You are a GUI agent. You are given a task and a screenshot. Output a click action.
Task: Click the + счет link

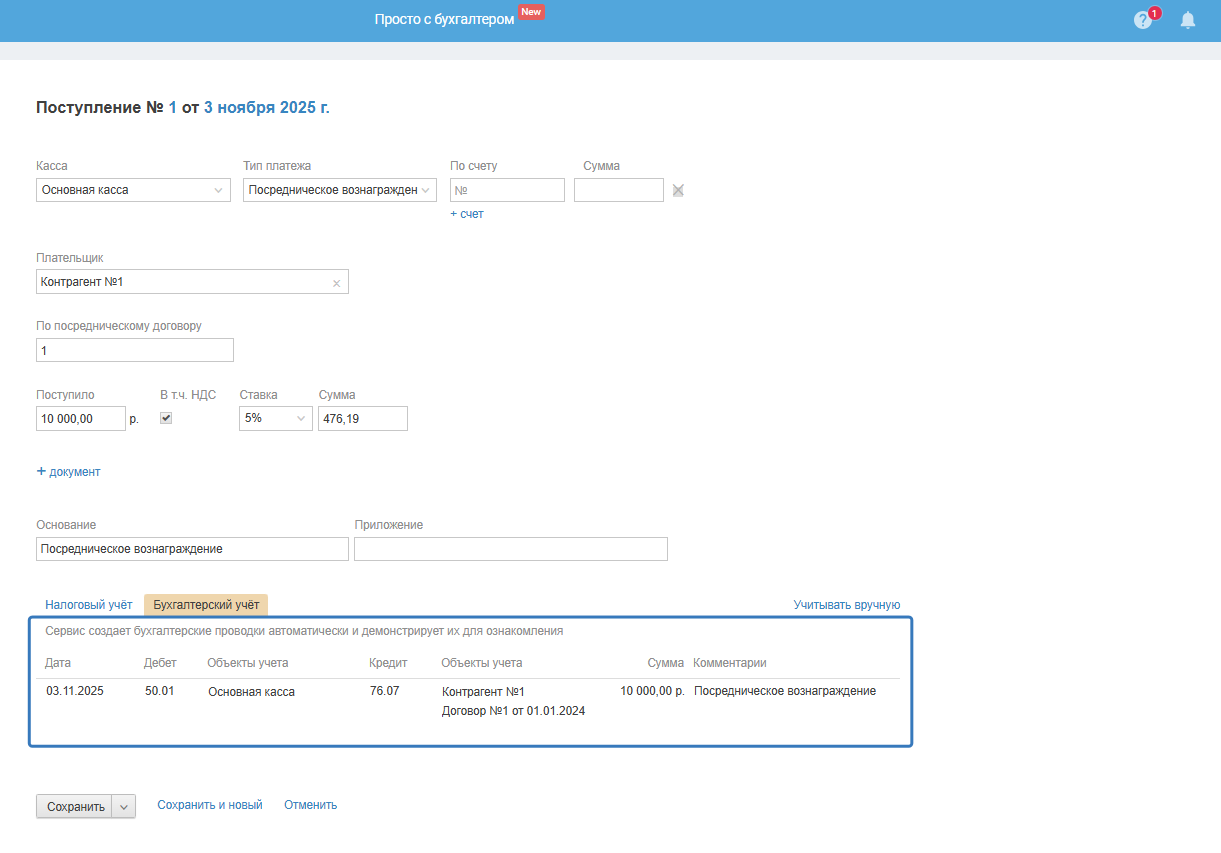tap(467, 214)
